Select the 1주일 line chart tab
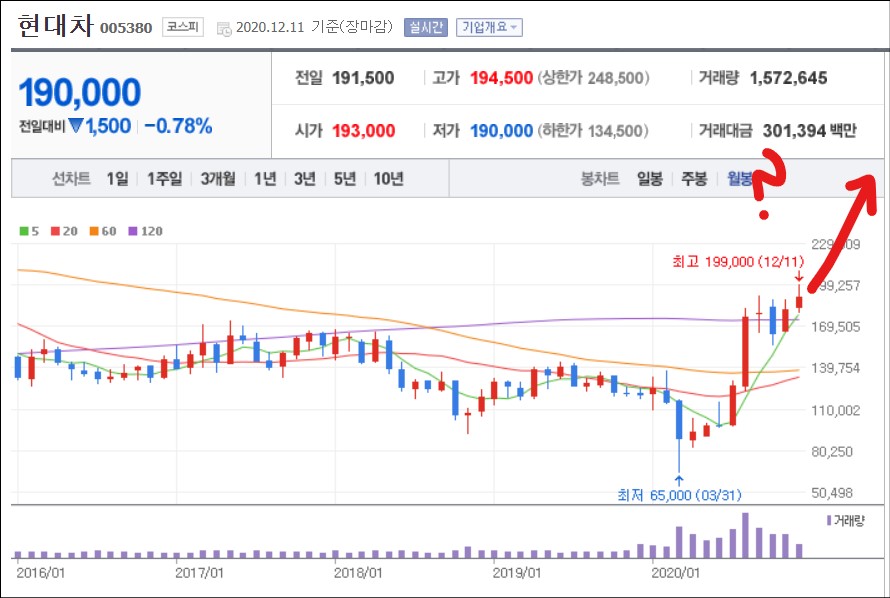Image resolution: width=890 pixels, height=598 pixels. [x=165, y=179]
